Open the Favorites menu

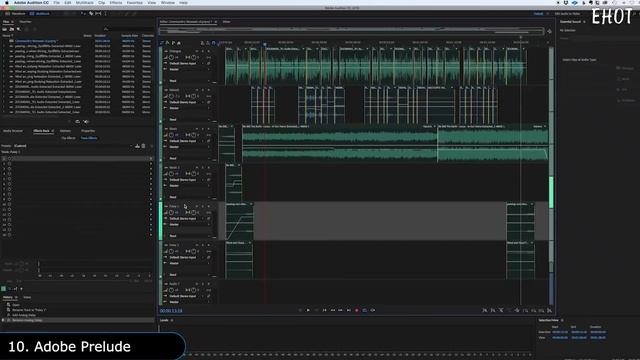click(x=134, y=2)
